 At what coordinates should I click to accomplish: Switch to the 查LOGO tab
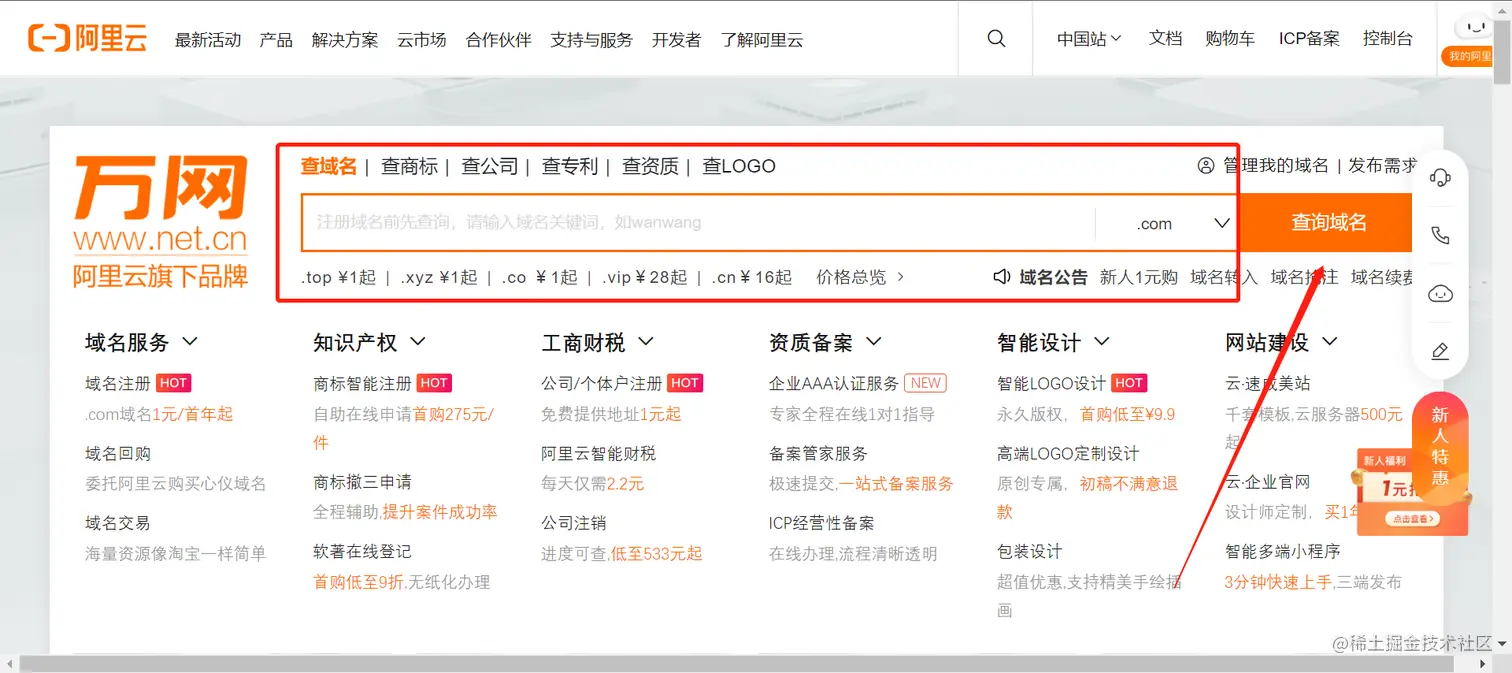(739, 166)
